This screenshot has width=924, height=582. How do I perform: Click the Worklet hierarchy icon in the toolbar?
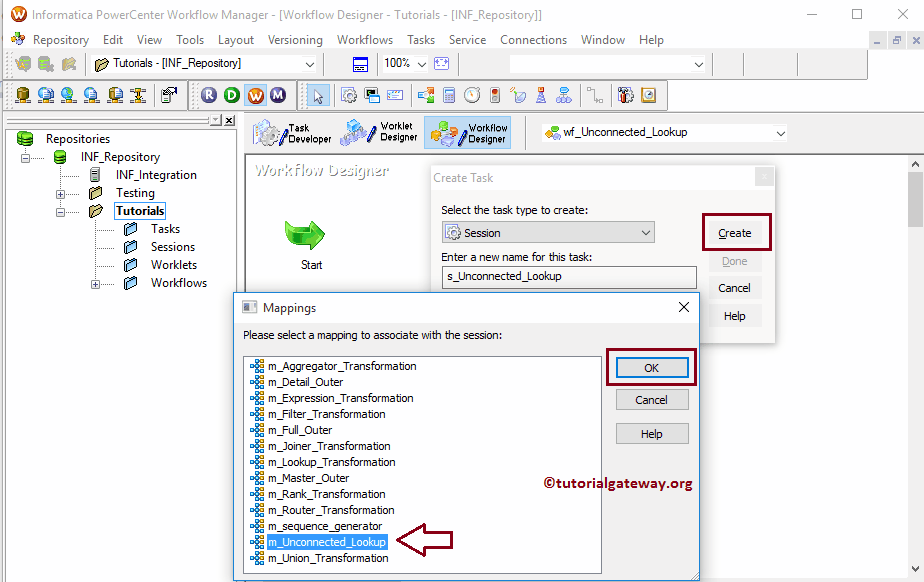click(x=564, y=95)
